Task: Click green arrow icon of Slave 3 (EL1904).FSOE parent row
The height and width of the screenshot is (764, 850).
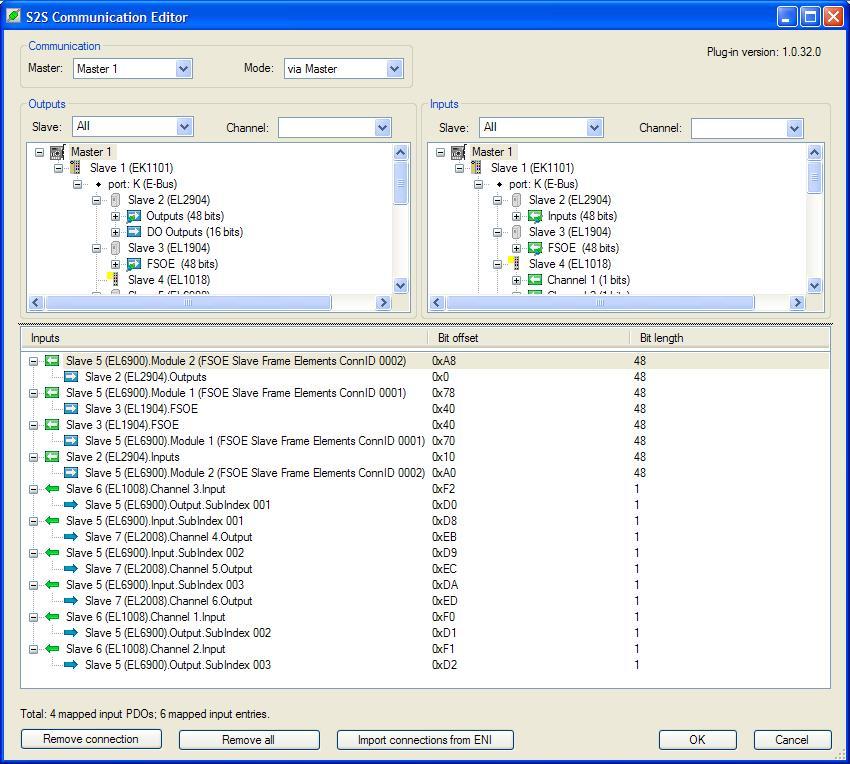Action: pyautogui.click(x=52, y=425)
